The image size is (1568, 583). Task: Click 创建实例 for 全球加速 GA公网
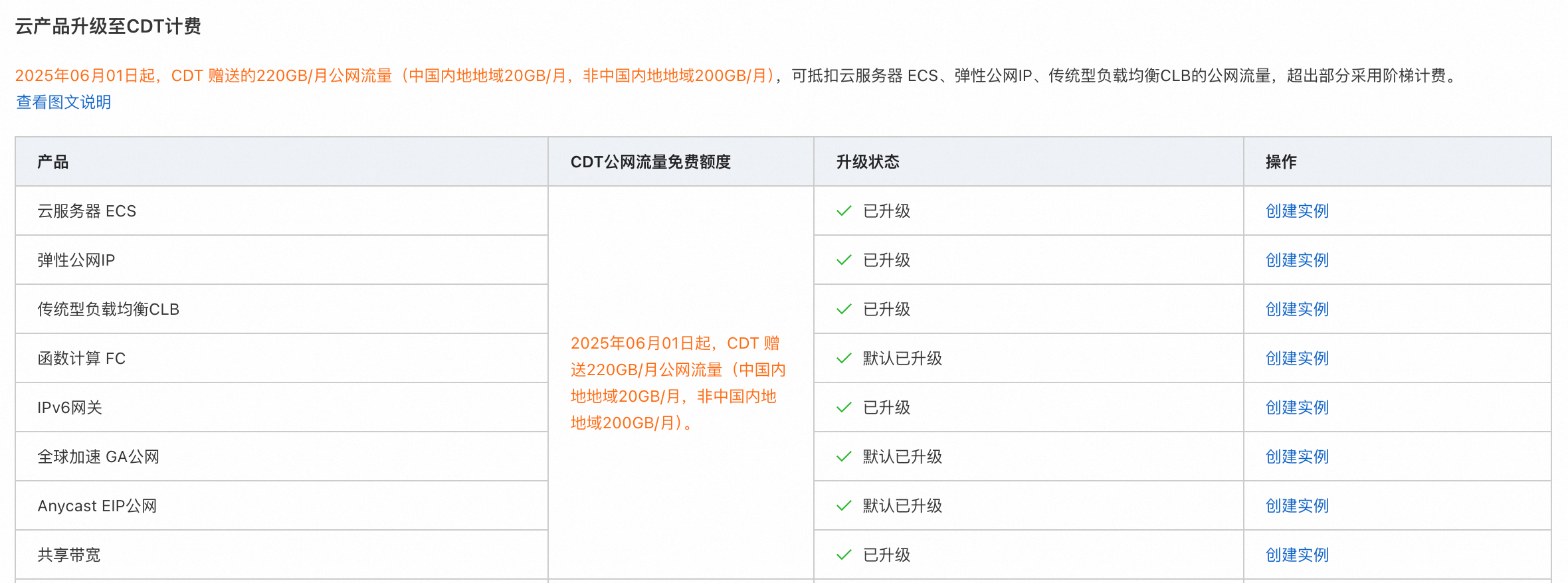1296,457
